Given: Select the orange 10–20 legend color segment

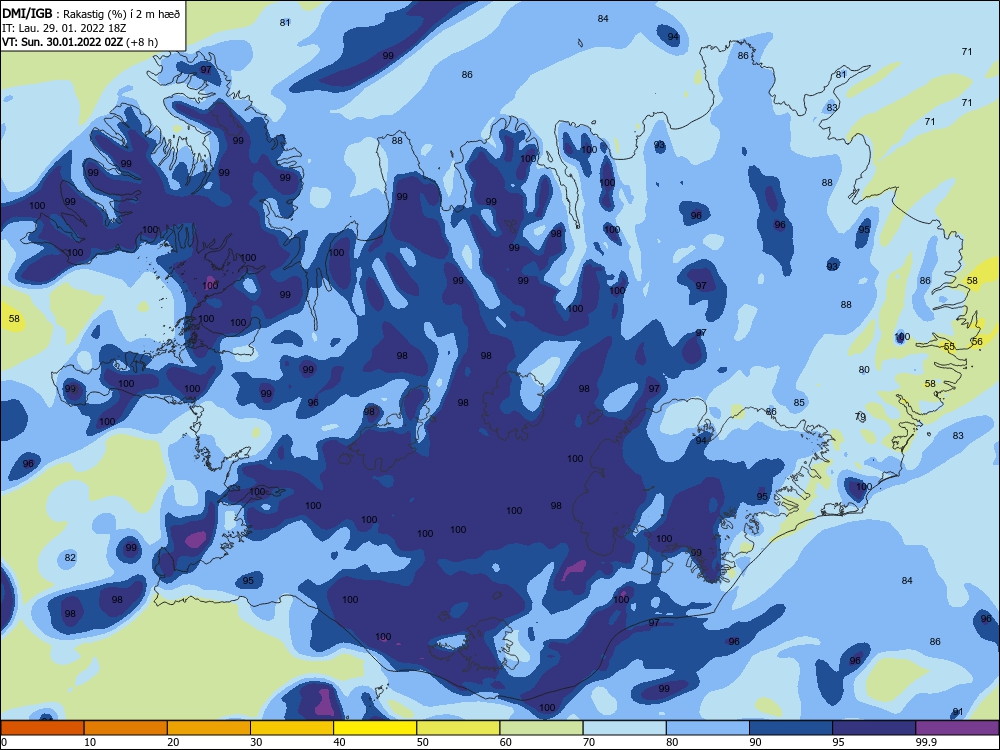Looking at the screenshot, I should 126,728.
